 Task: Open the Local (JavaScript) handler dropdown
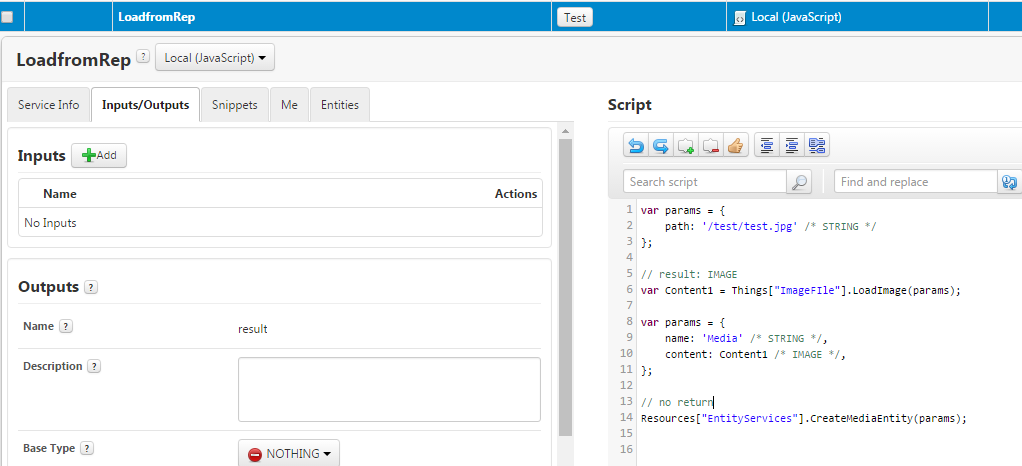click(215, 57)
